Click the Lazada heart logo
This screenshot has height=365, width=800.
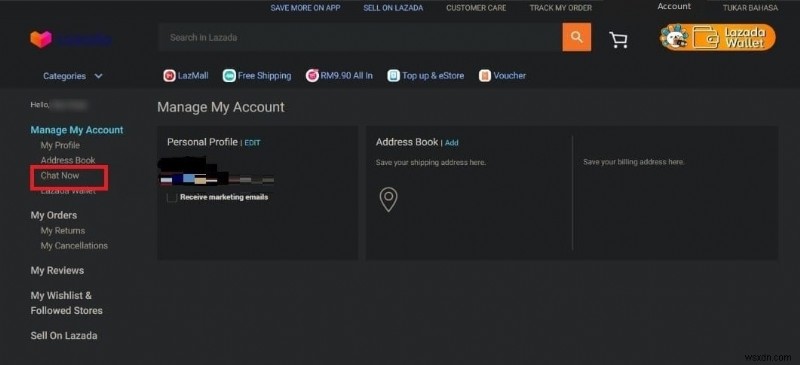tap(41, 39)
